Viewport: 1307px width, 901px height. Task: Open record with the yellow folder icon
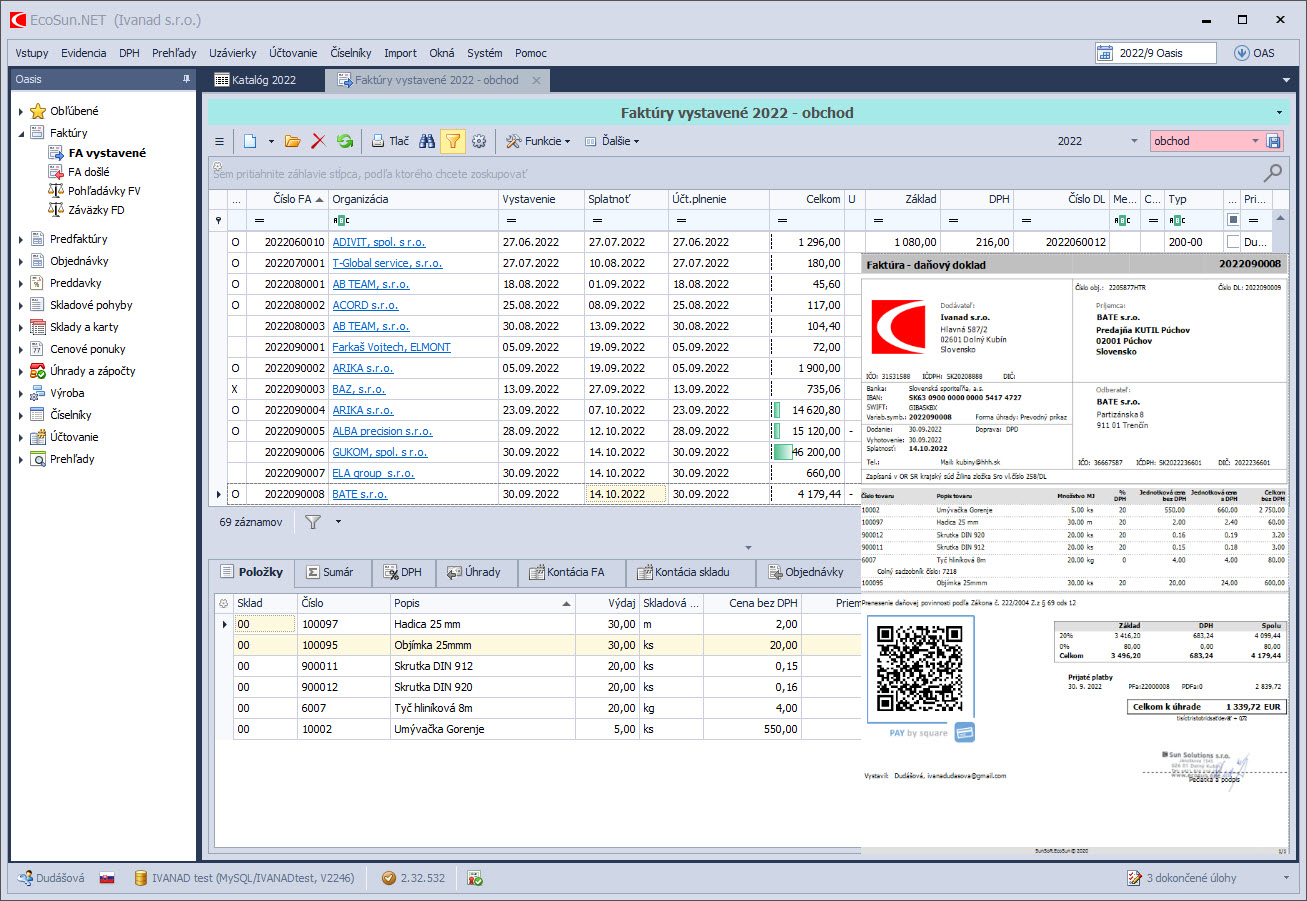pos(292,141)
